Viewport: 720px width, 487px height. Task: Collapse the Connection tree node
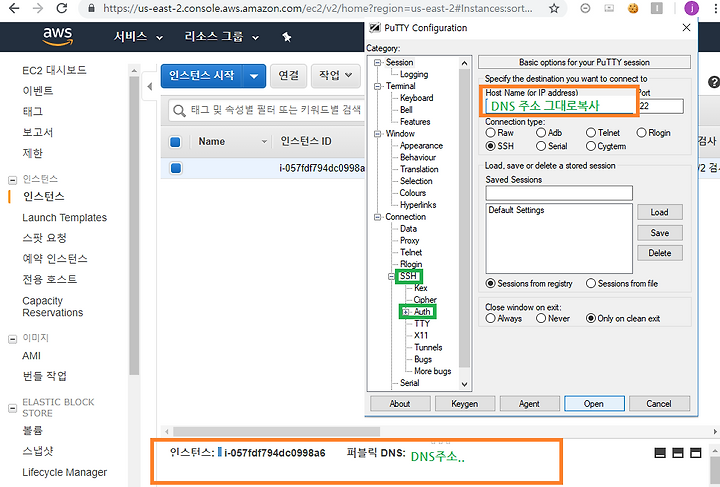click(x=377, y=217)
